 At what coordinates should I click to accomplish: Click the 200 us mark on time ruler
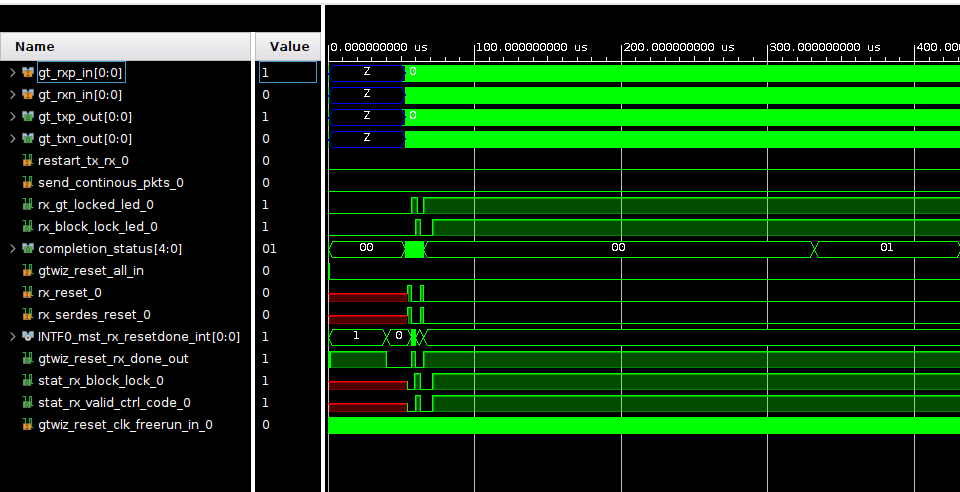(x=622, y=48)
